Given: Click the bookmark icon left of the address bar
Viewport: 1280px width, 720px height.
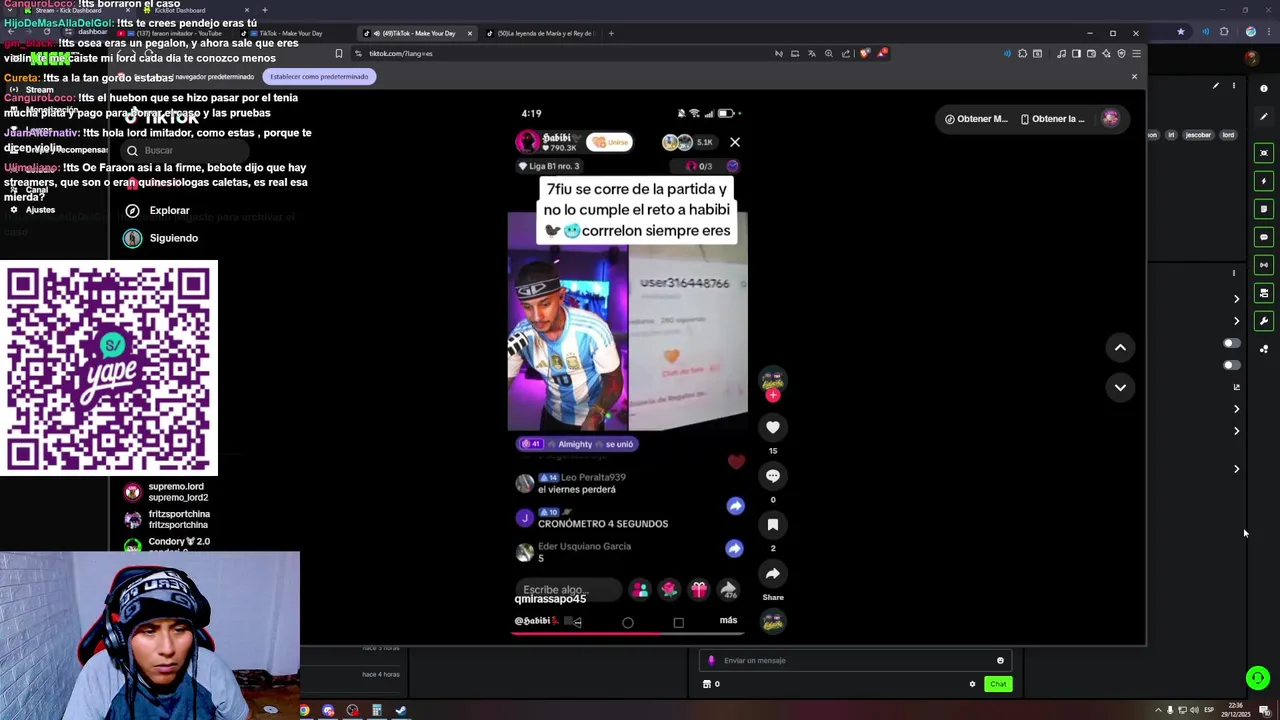Looking at the screenshot, I should point(338,53).
